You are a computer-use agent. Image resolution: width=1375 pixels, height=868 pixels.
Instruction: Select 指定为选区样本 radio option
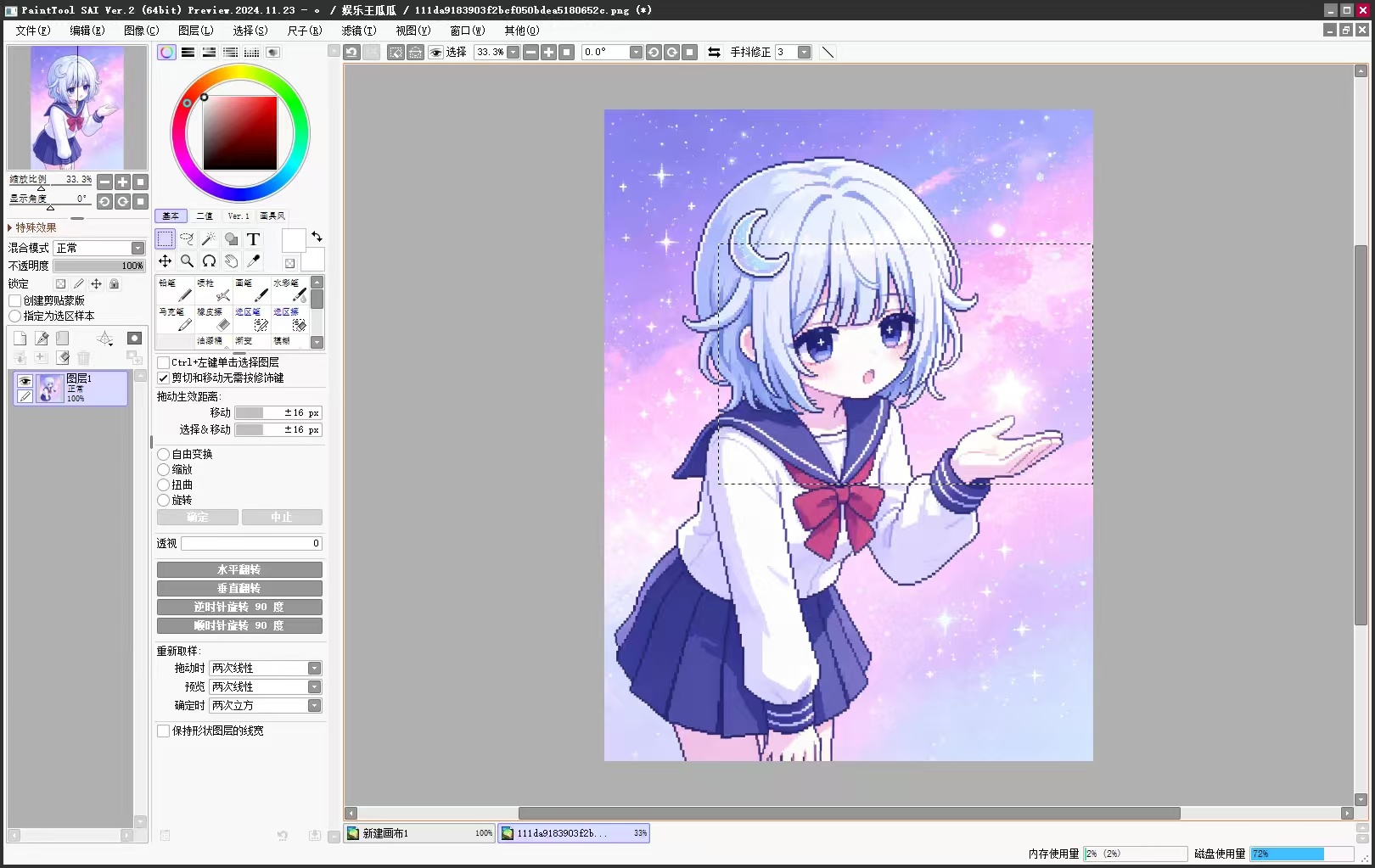click(14, 316)
